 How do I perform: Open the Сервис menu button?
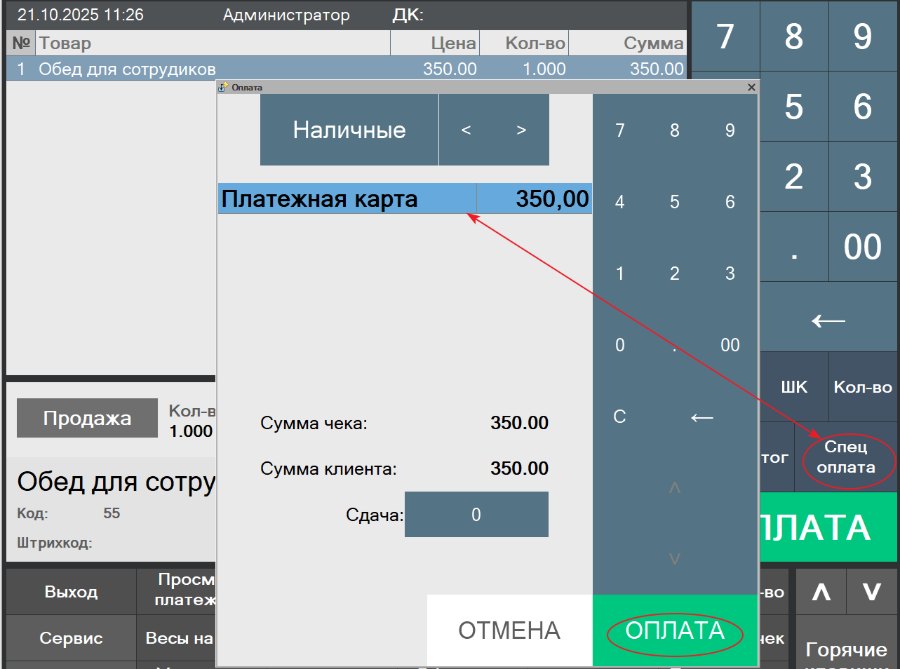tap(71, 638)
